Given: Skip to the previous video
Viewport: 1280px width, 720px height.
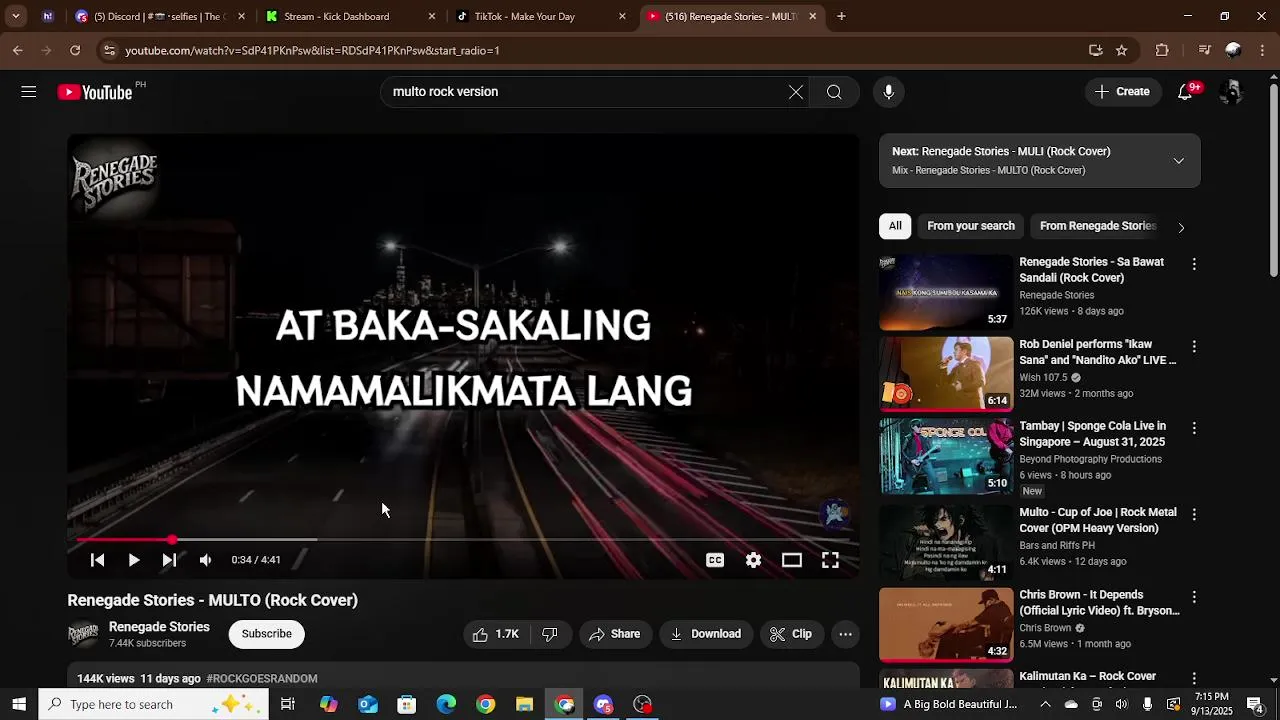Looking at the screenshot, I should click(97, 560).
